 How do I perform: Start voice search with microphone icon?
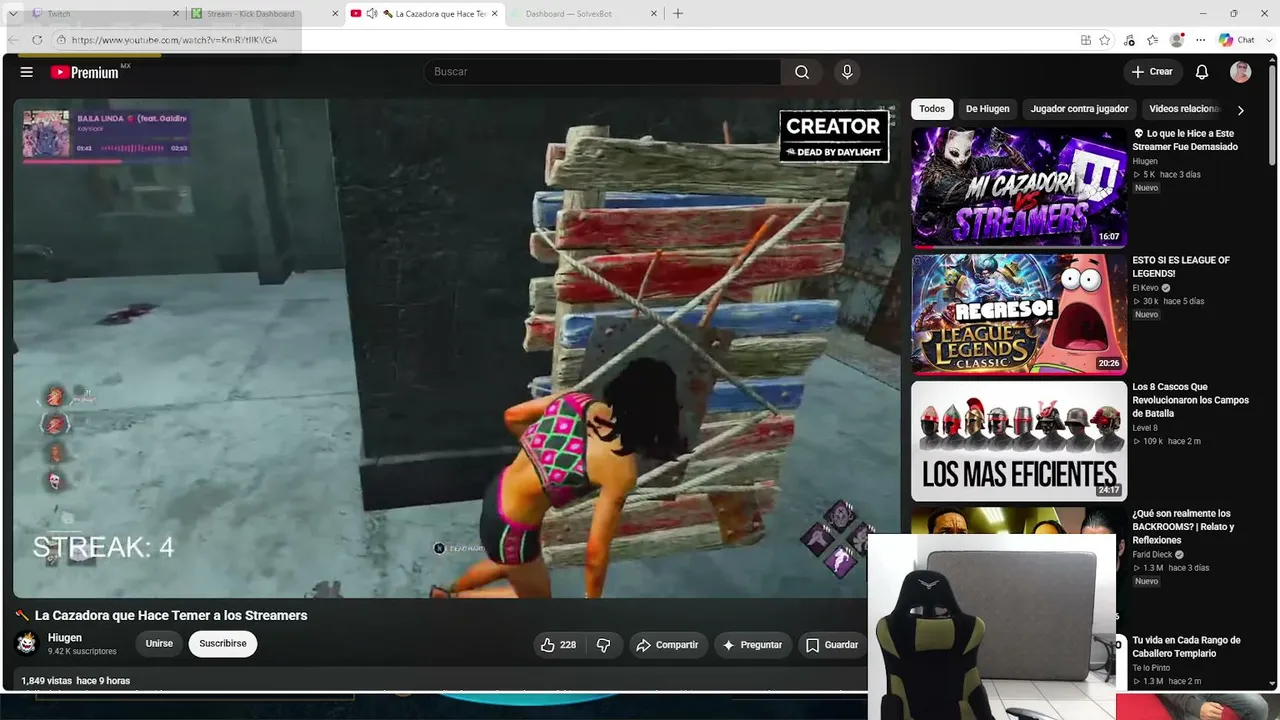847,72
